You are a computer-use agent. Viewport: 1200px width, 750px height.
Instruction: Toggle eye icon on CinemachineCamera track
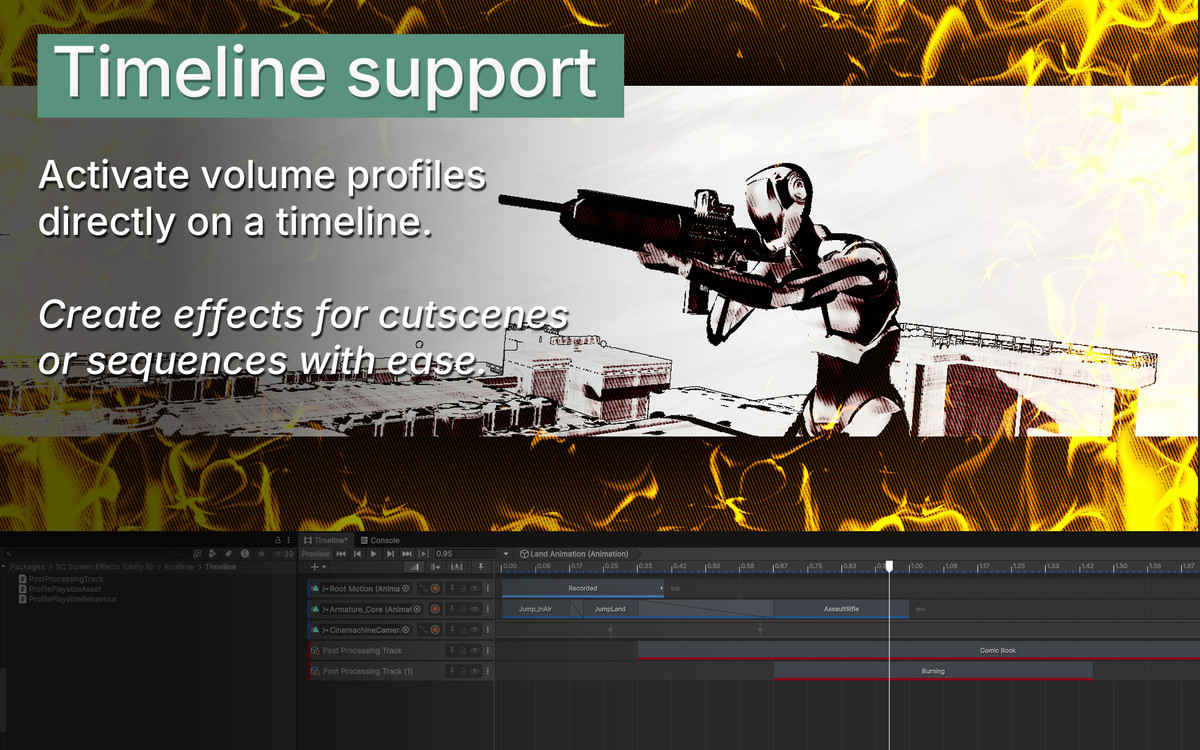(475, 630)
